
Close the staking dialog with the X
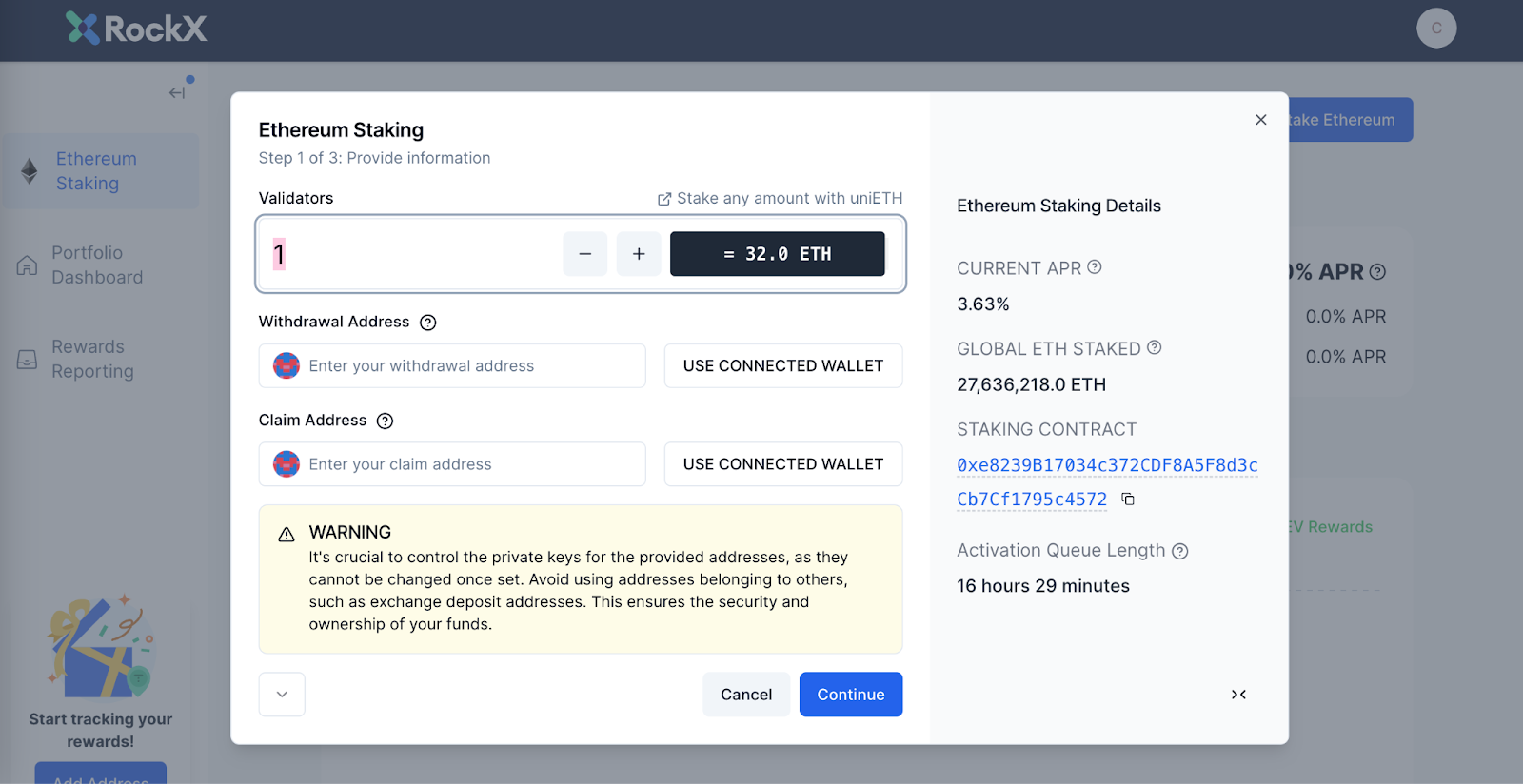[x=1260, y=120]
